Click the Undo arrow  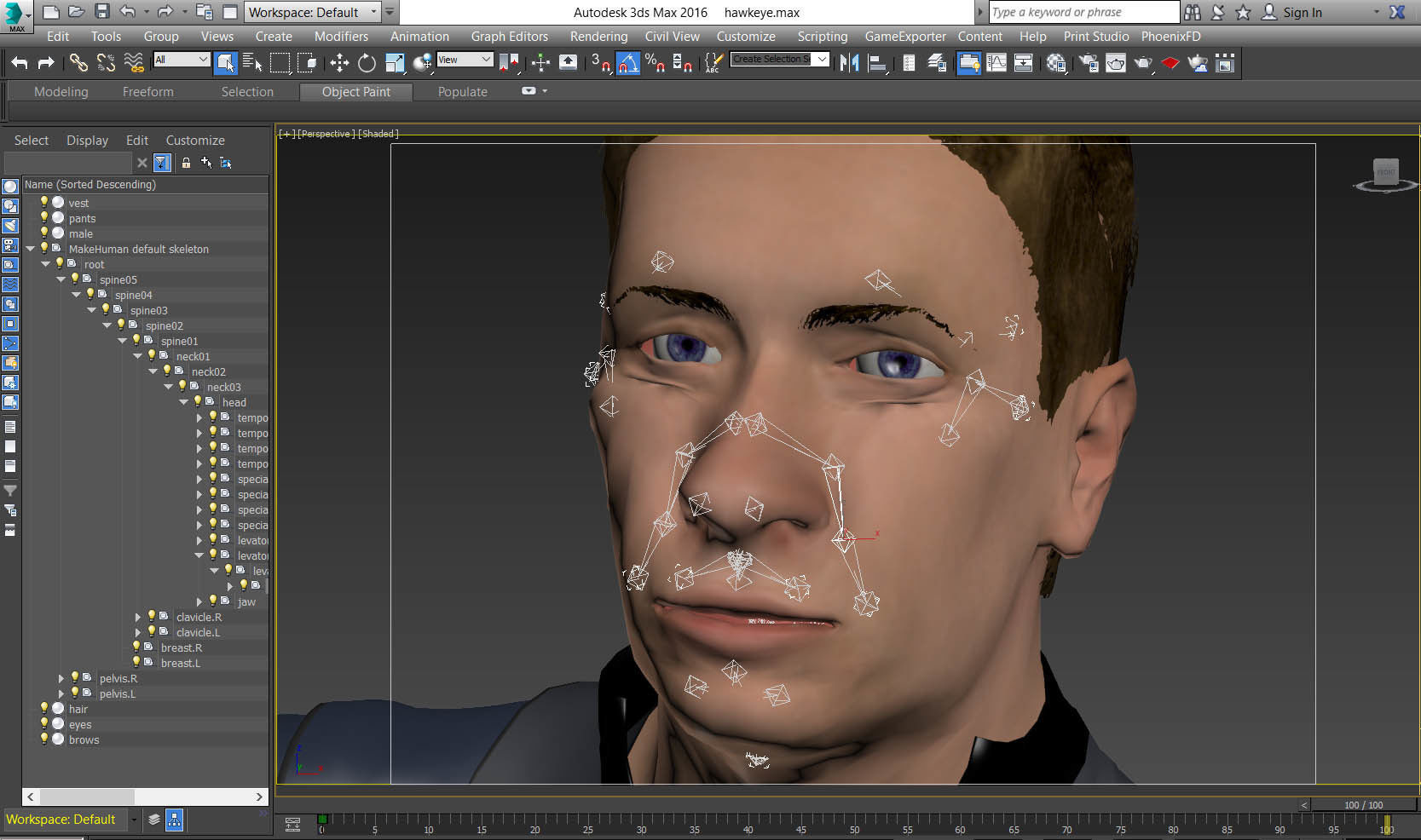click(20, 62)
